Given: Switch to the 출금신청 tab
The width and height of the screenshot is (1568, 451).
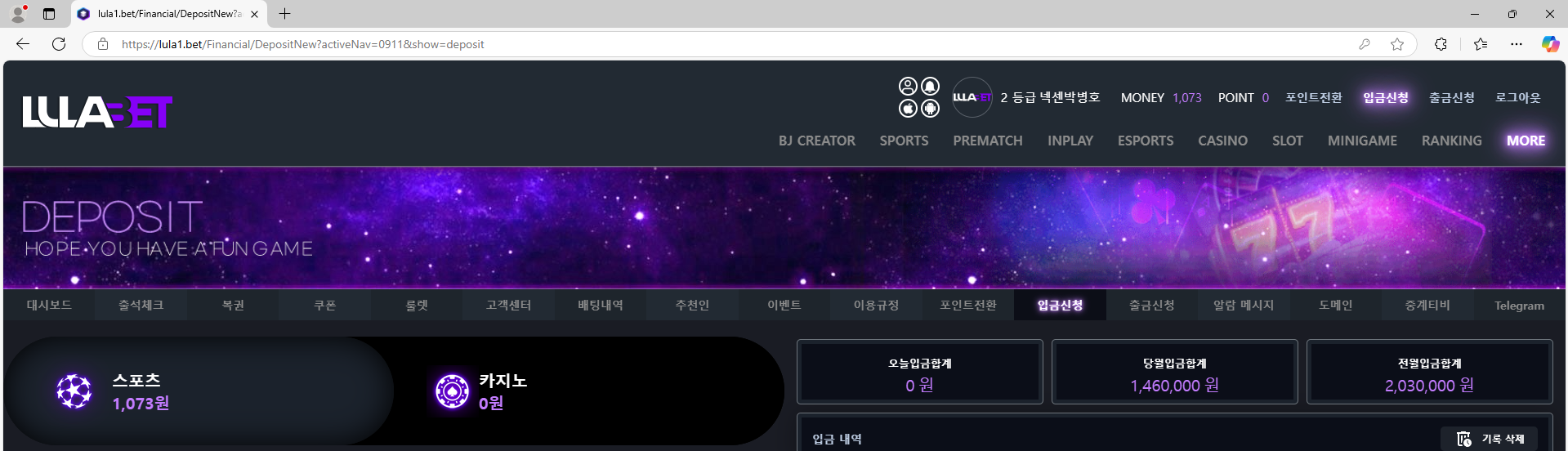Looking at the screenshot, I should click(x=1152, y=305).
